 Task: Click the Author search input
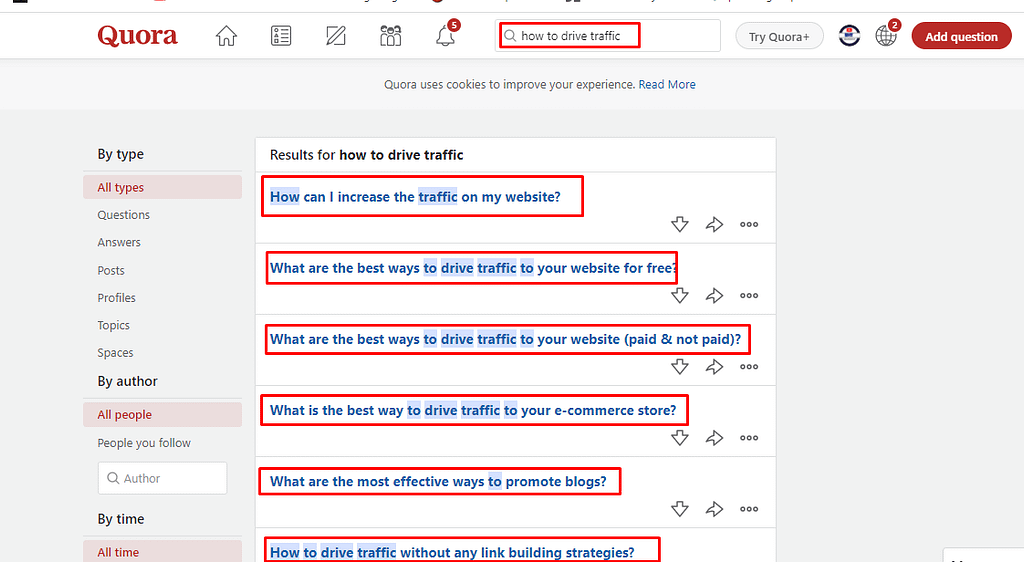[163, 478]
